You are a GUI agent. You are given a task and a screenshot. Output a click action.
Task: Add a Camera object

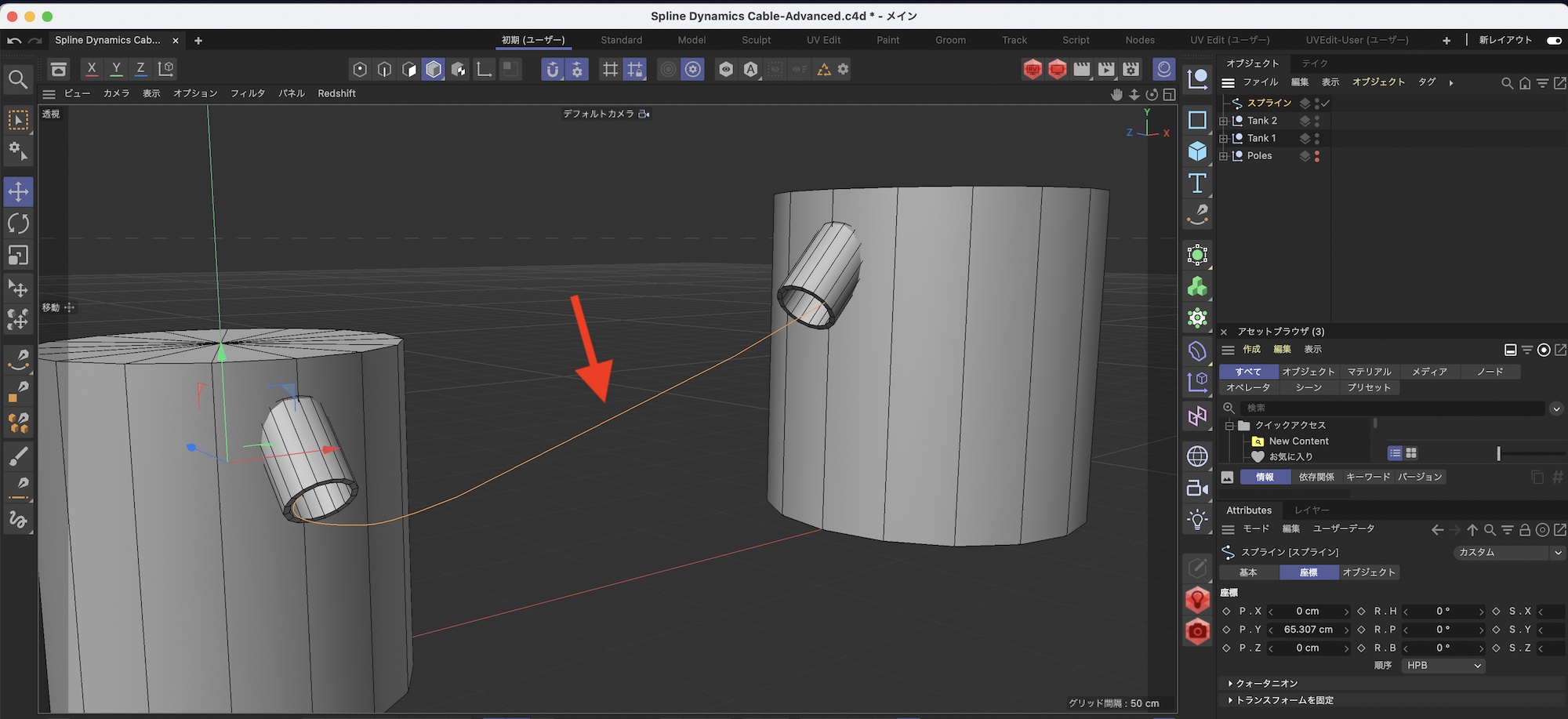(1197, 488)
